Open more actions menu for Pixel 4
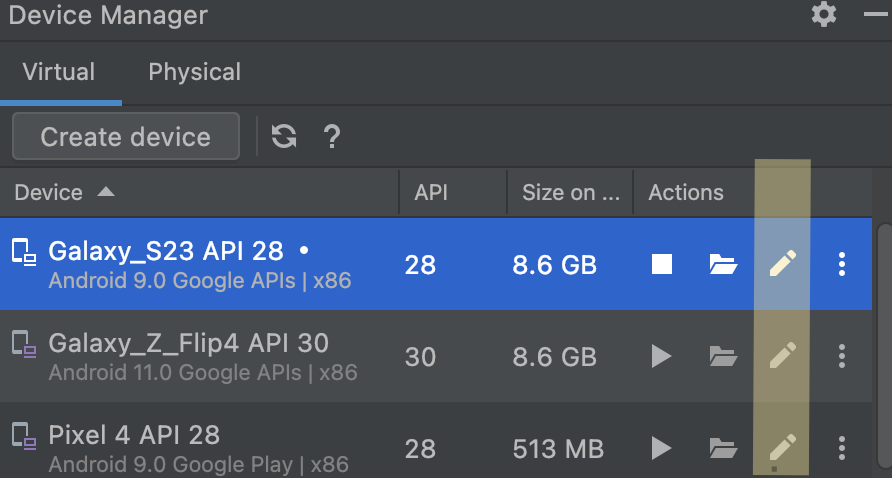Image resolution: width=892 pixels, height=478 pixels. pyautogui.click(x=842, y=447)
